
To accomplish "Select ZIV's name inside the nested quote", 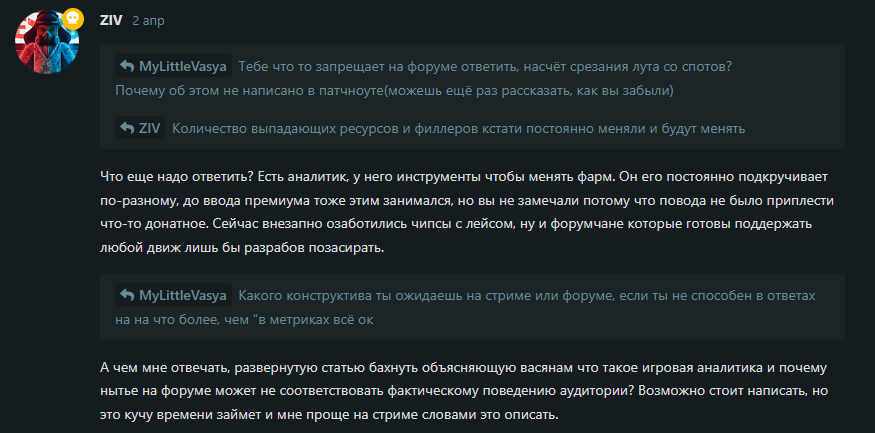I will (x=150, y=128).
